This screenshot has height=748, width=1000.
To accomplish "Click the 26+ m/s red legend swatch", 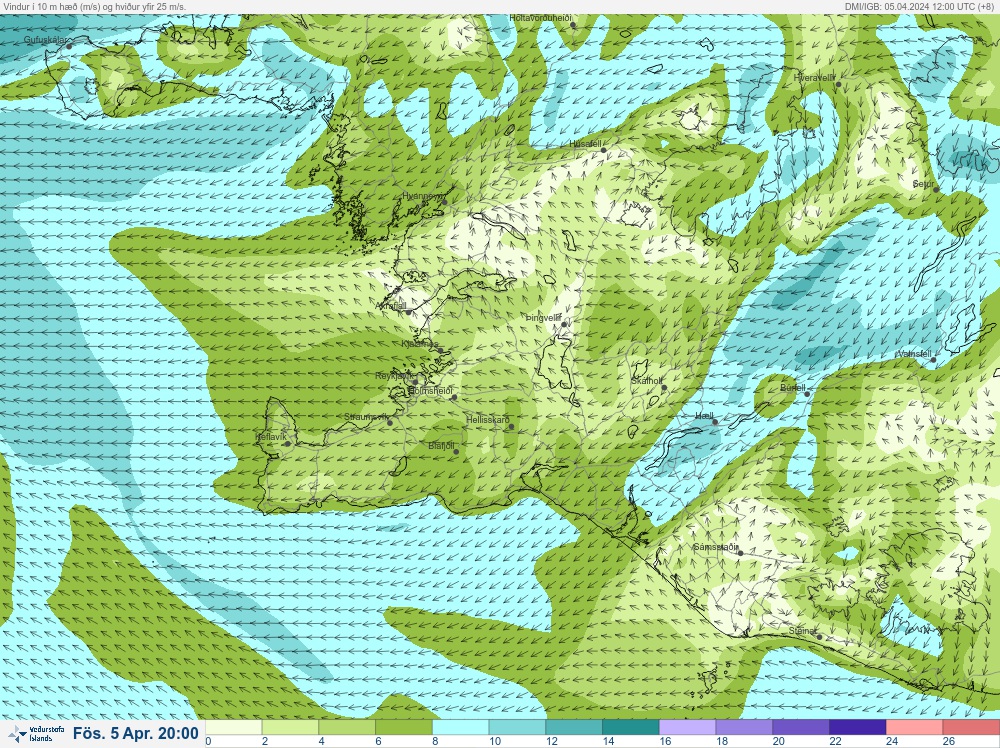I will [971, 727].
